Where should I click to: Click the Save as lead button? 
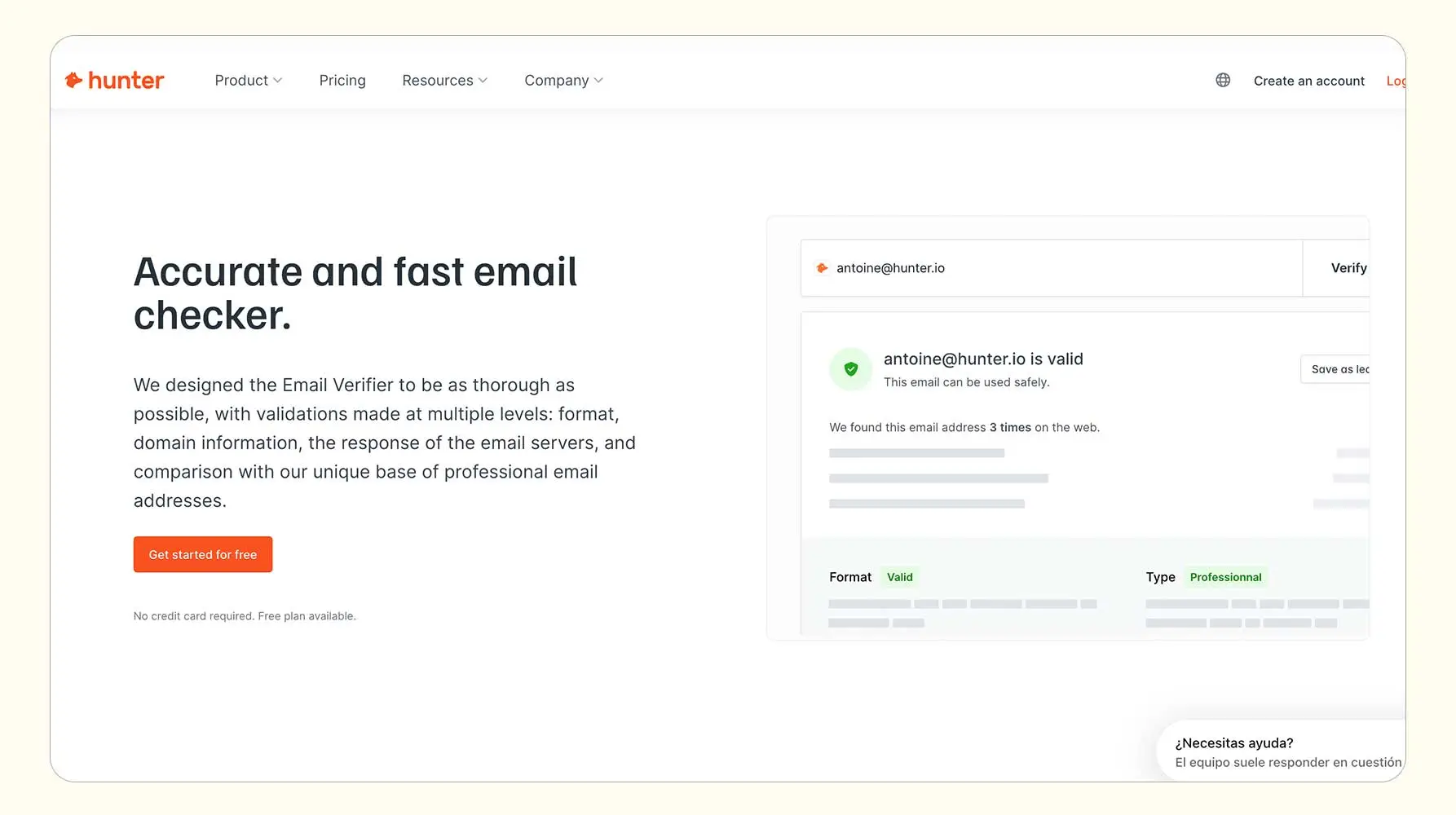1335,369
